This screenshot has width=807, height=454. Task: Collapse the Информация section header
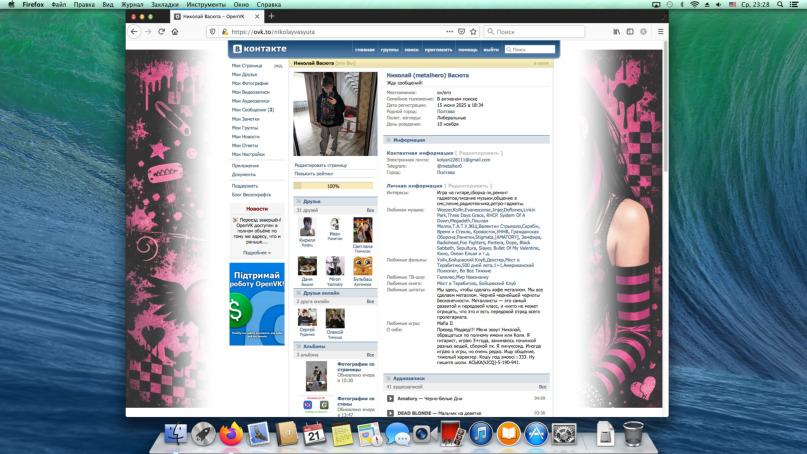466,140
